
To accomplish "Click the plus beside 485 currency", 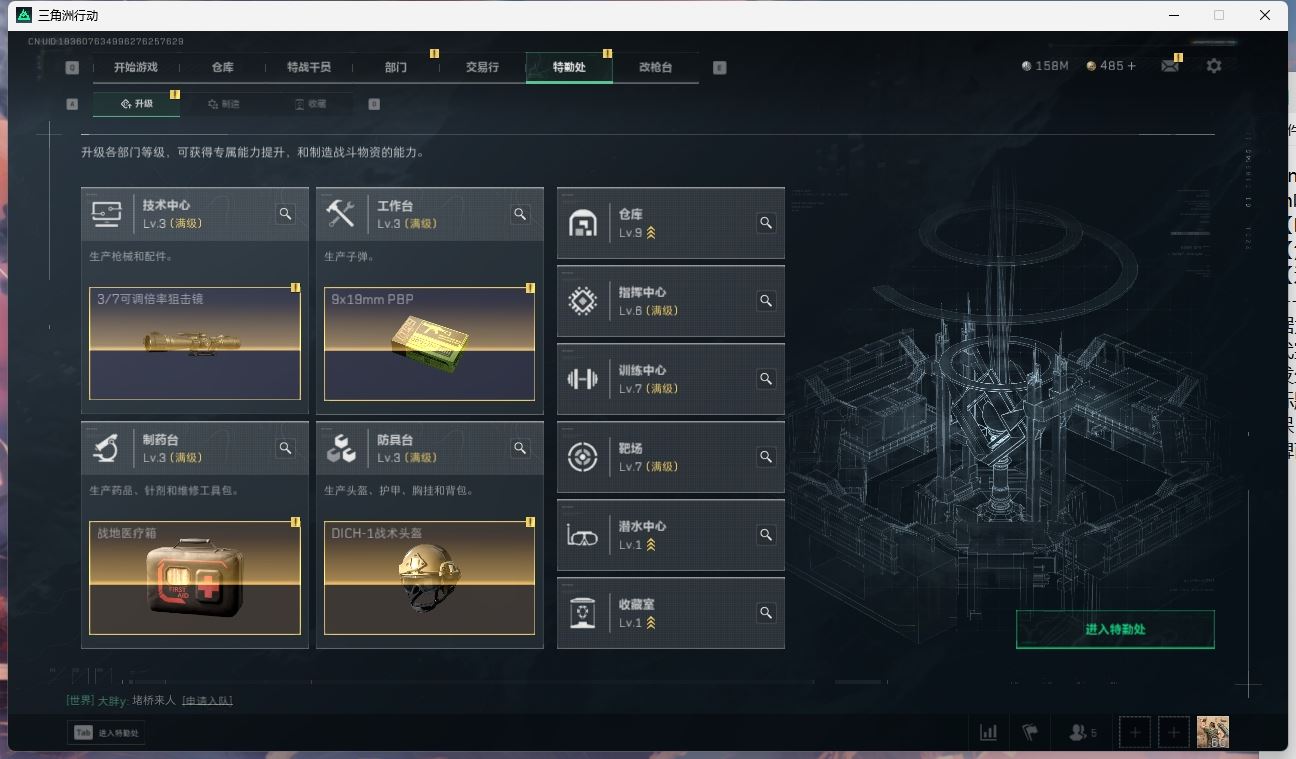I will coord(1131,66).
